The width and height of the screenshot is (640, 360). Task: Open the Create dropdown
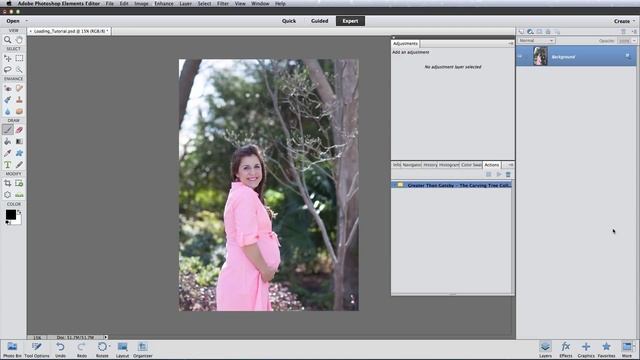click(624, 21)
